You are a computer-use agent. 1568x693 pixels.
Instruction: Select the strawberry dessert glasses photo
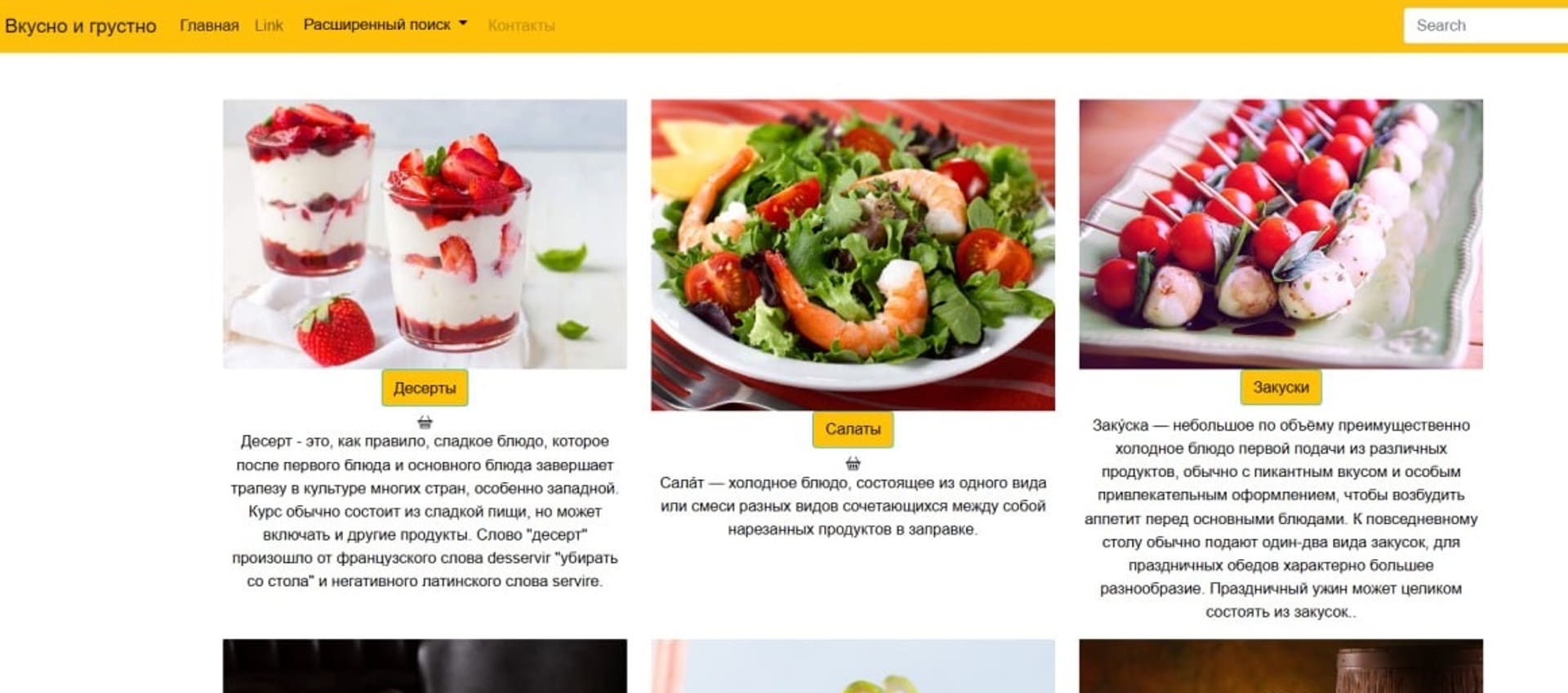point(425,234)
